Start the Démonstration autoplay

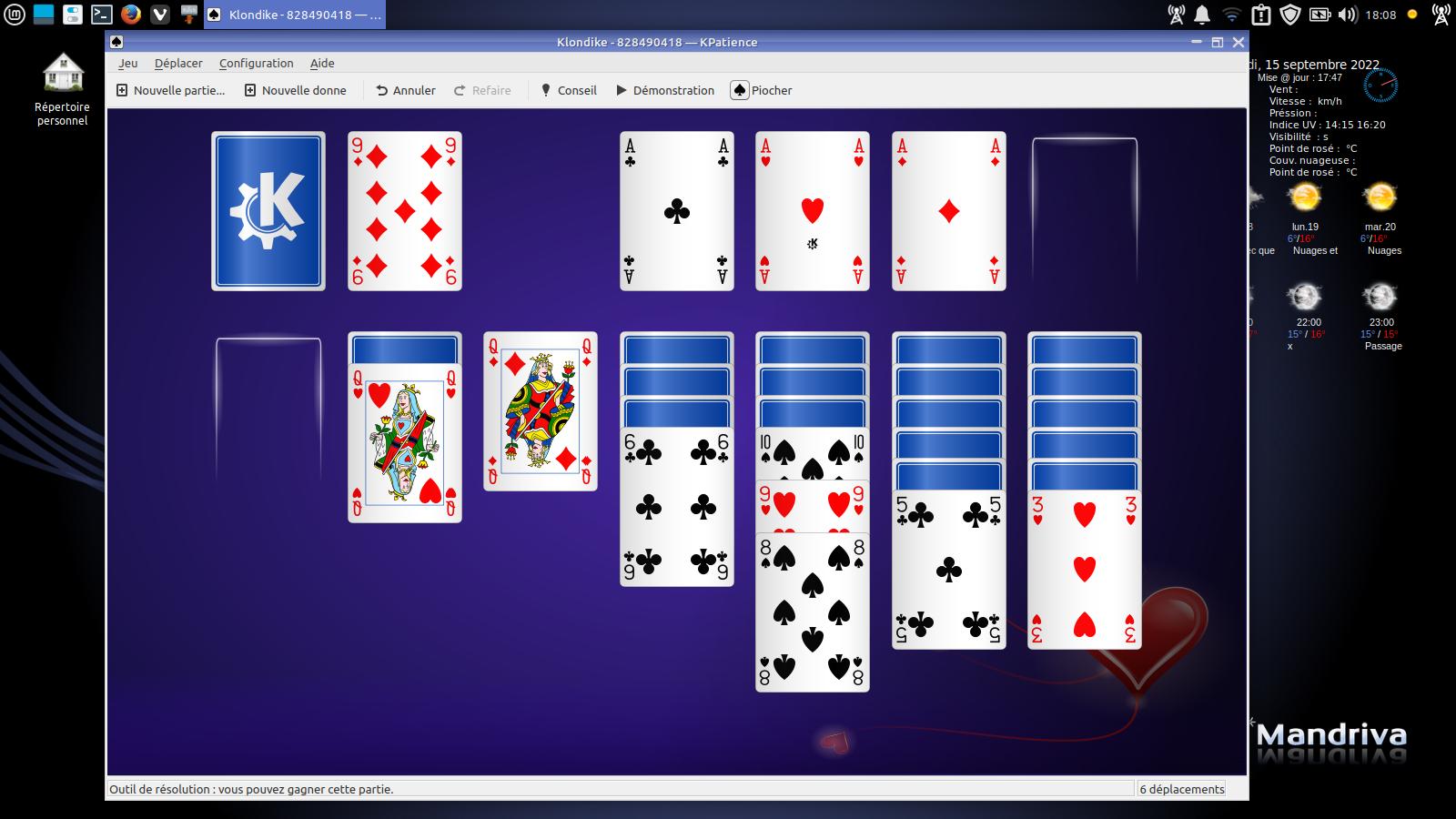tap(664, 90)
